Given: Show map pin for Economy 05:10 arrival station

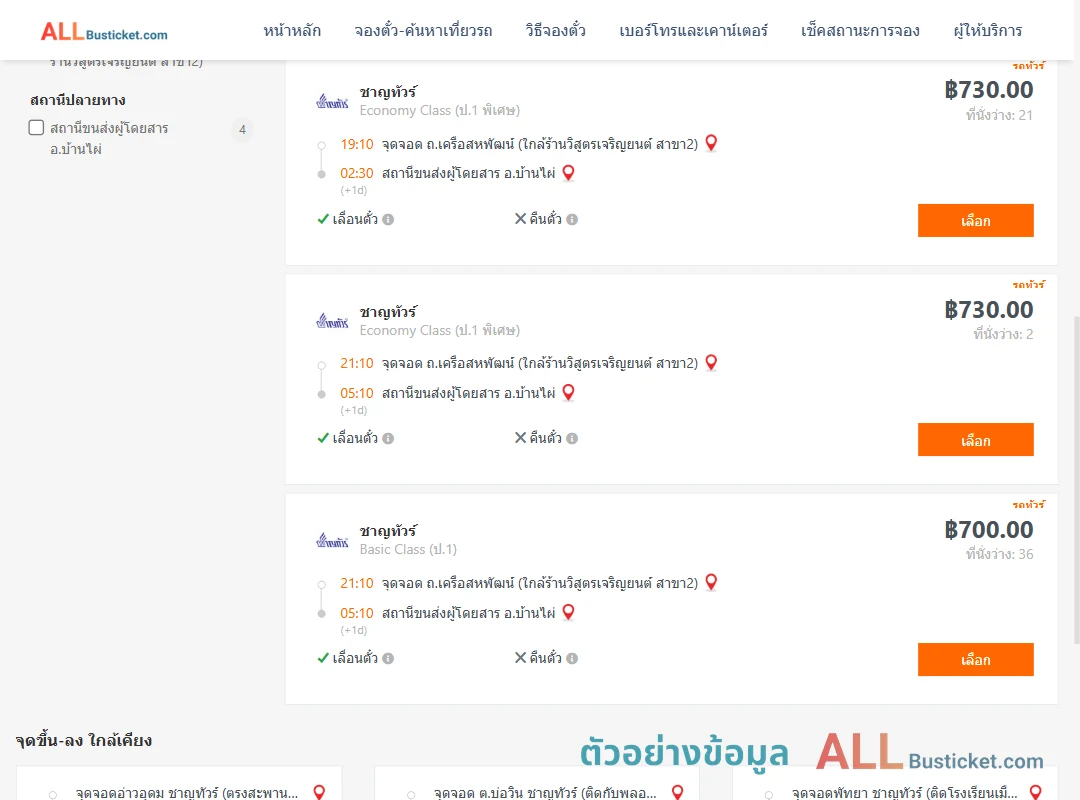Looking at the screenshot, I should [568, 393].
